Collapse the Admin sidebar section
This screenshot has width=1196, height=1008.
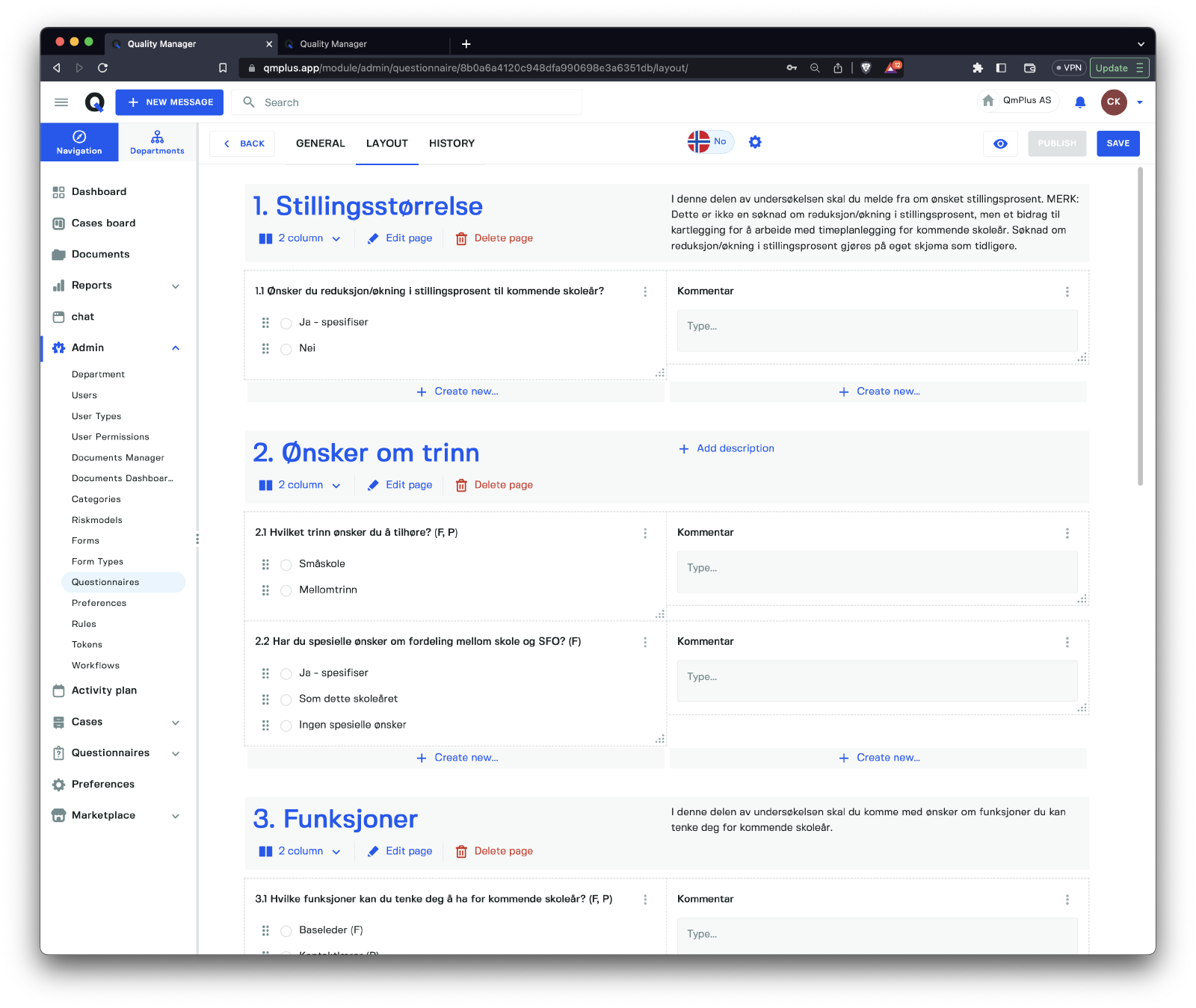[176, 348]
